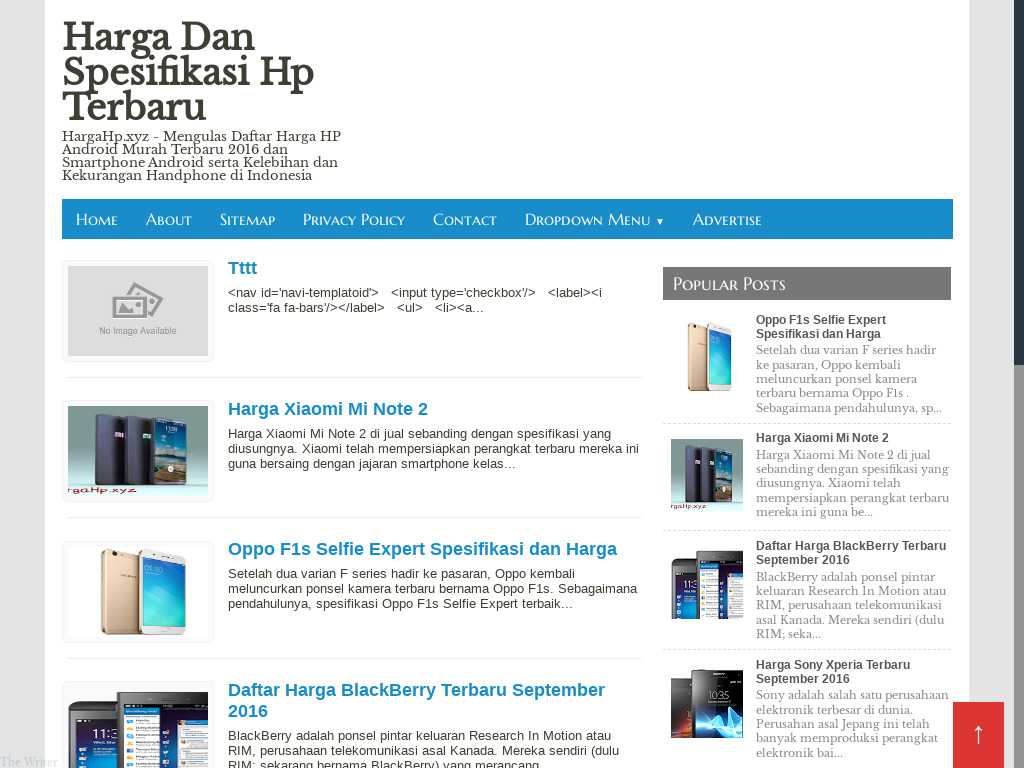Click the Advertise menu item
This screenshot has height=768, width=1024.
(x=727, y=219)
